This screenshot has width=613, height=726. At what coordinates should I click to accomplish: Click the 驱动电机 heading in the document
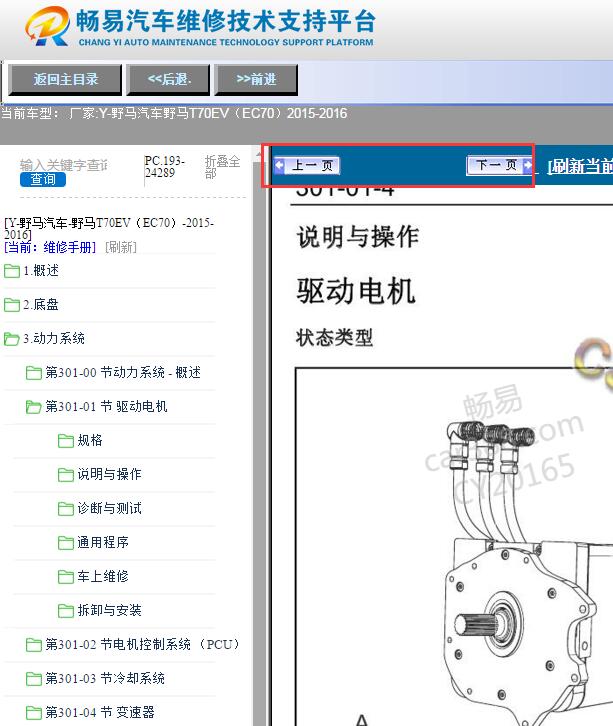click(356, 291)
